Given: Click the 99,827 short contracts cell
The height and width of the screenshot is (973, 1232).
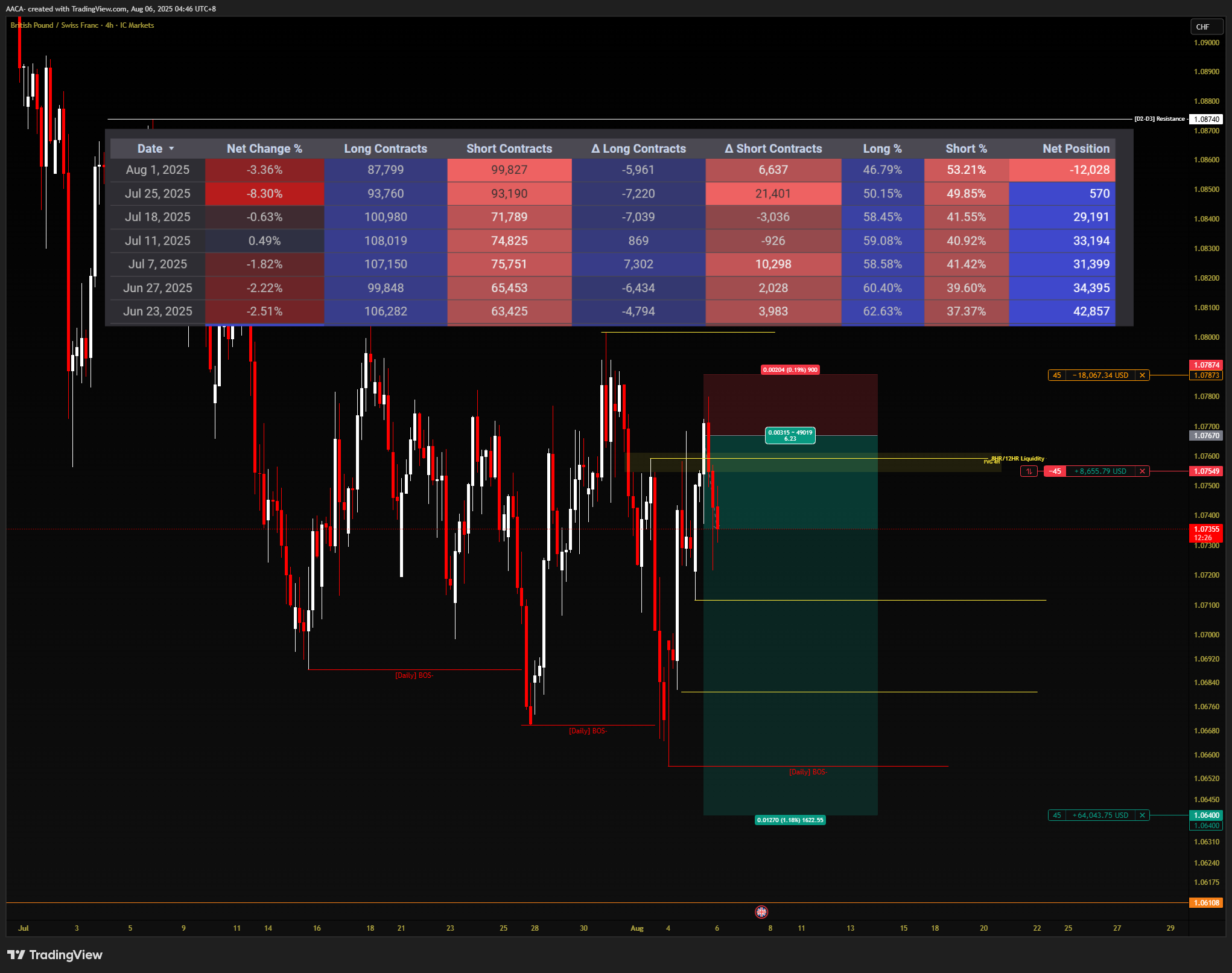Looking at the screenshot, I should tap(509, 170).
